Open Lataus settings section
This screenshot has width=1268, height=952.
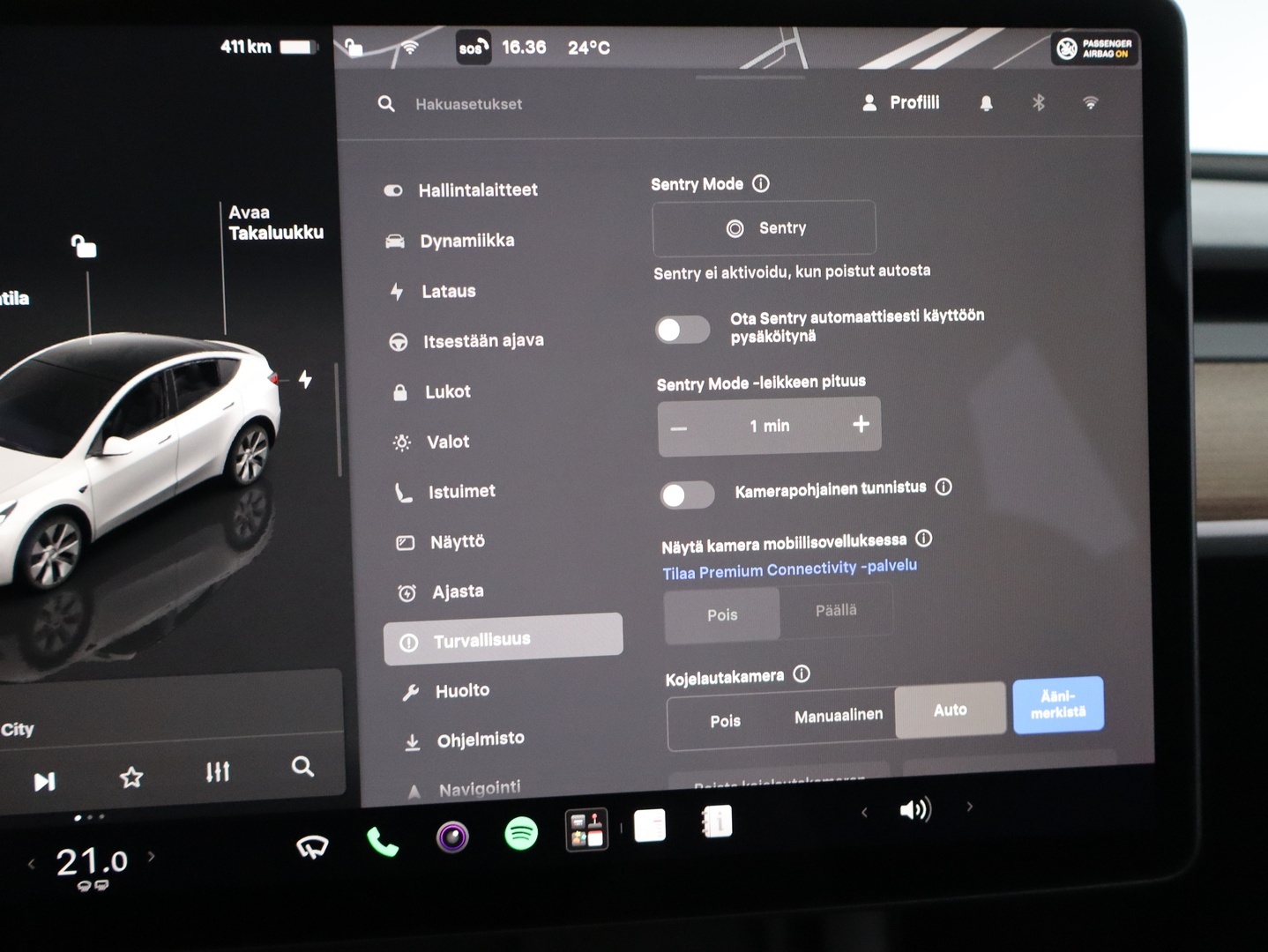pyautogui.click(x=433, y=291)
